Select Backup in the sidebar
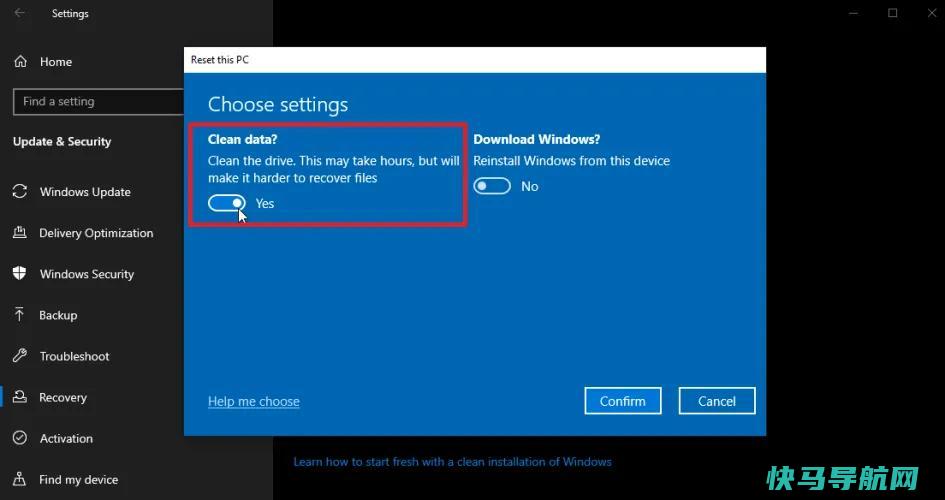This screenshot has width=945, height=500. tap(58, 315)
